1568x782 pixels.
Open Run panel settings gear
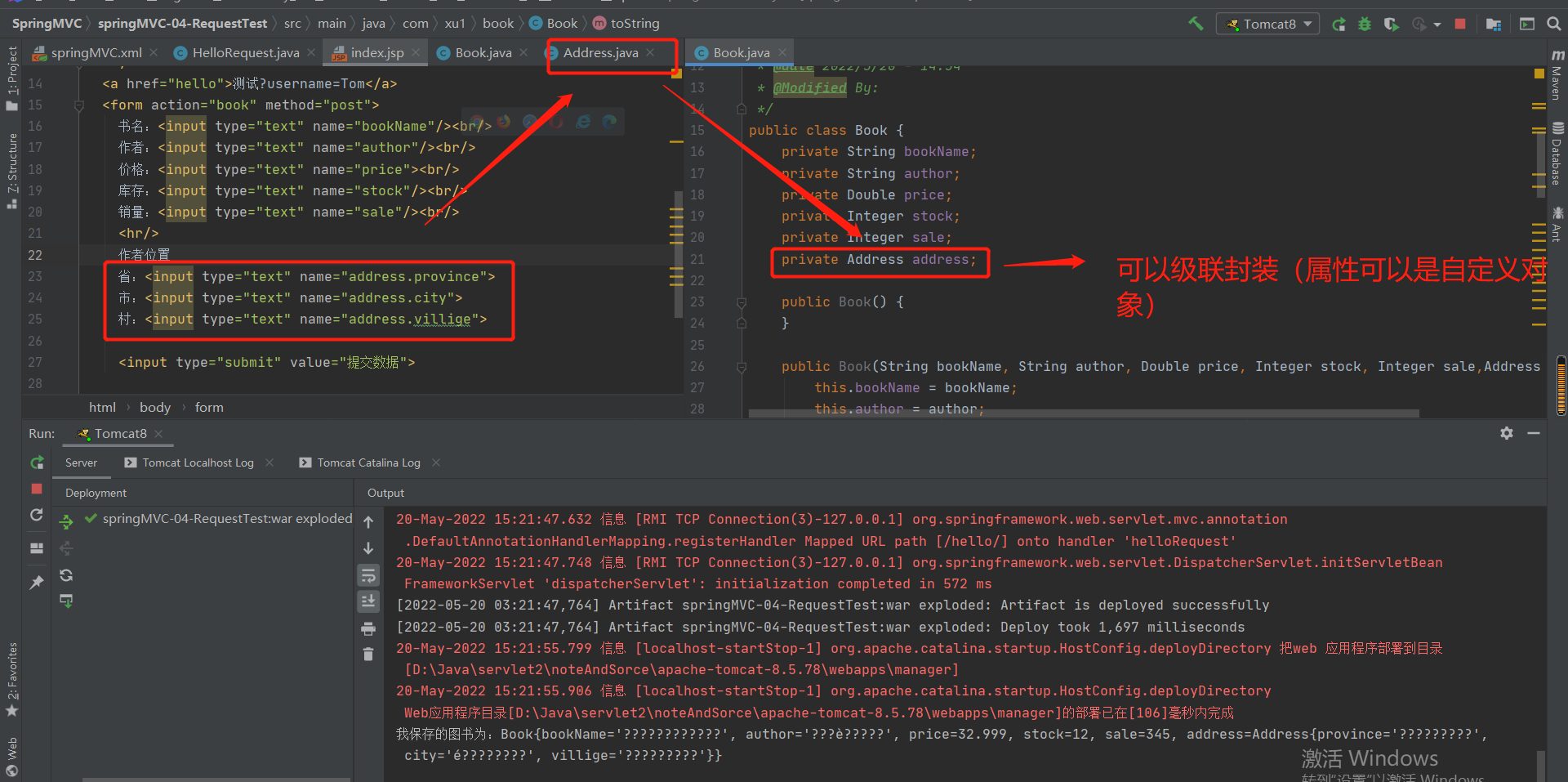click(1507, 433)
